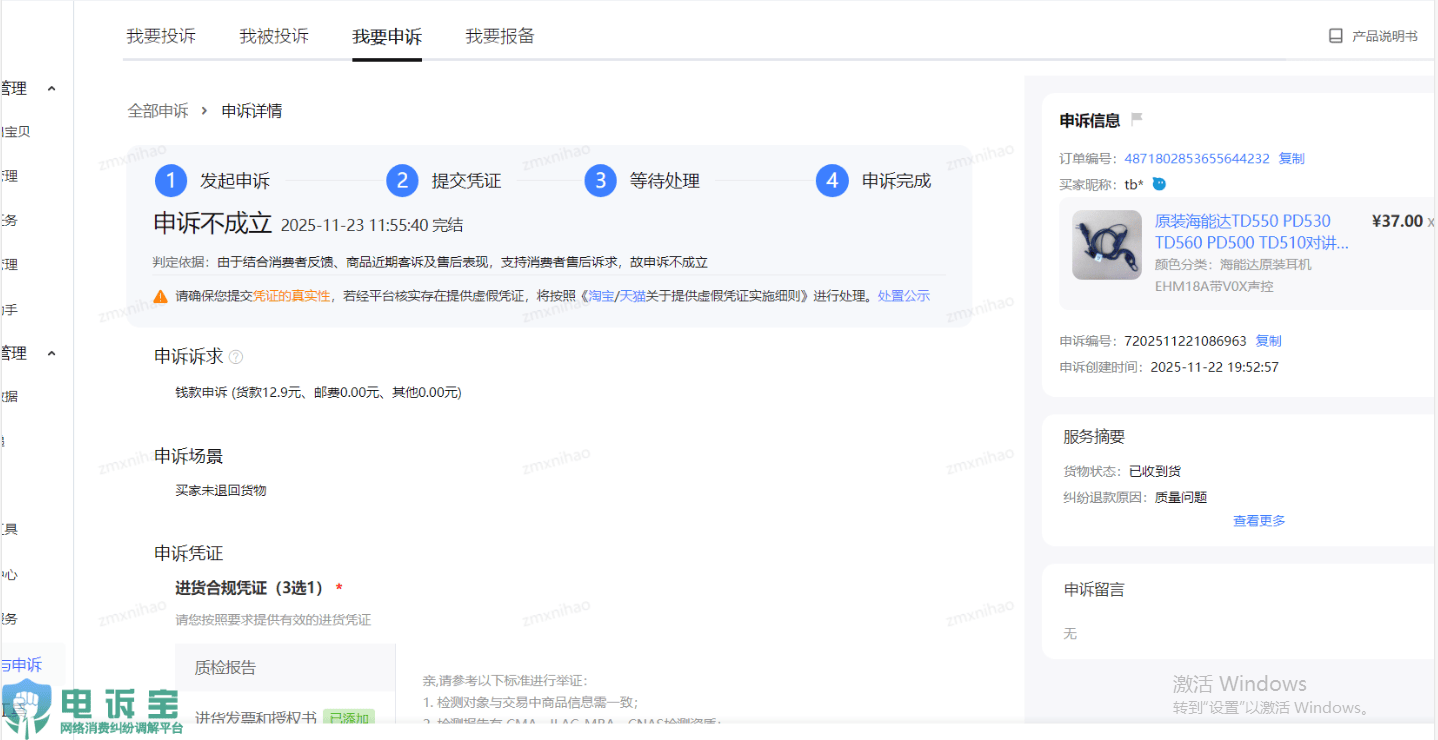The height and width of the screenshot is (740, 1438).
Task: Click the flag icon beside 申诉信息
Action: point(1136,120)
